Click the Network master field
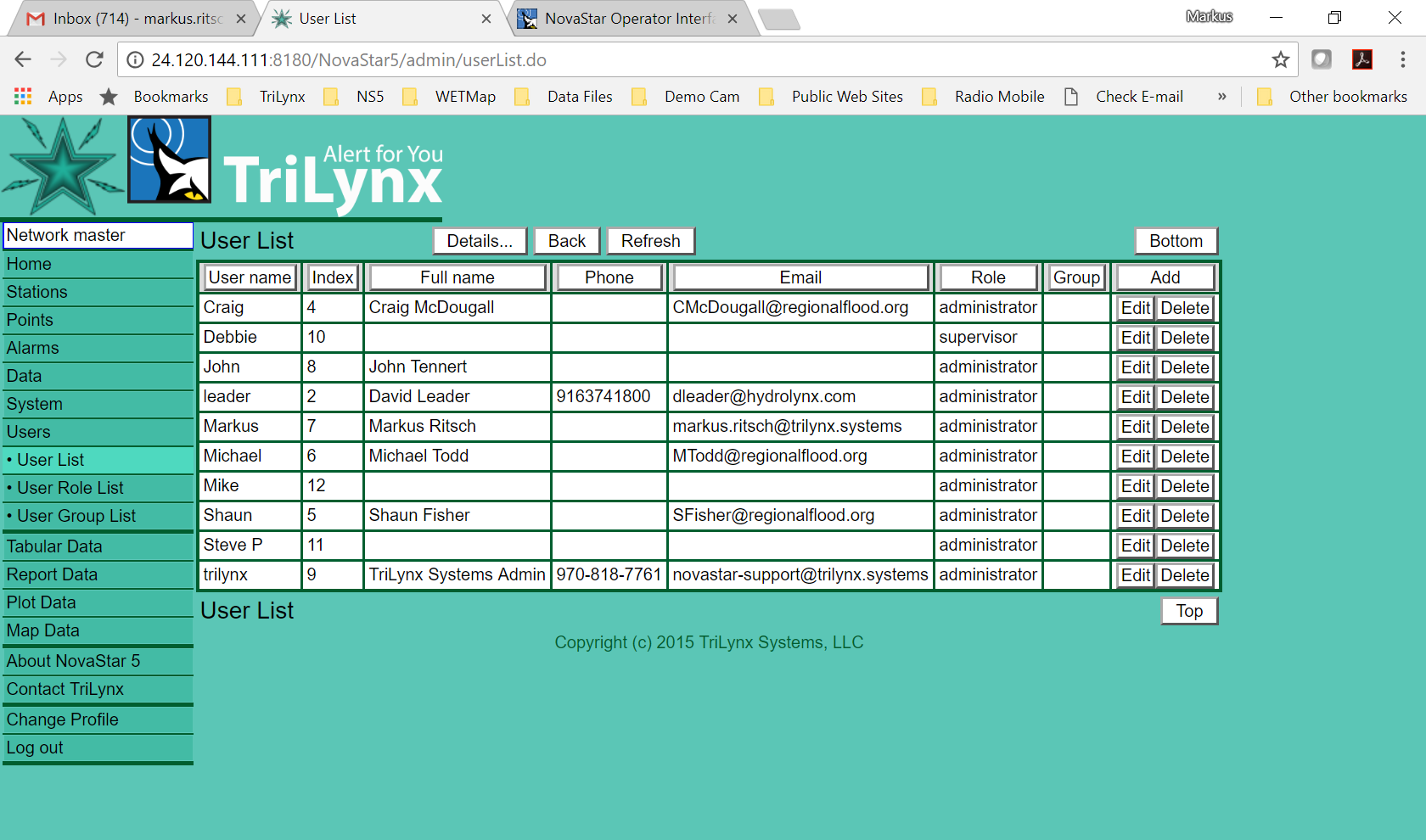The image size is (1426, 840). tap(98, 235)
